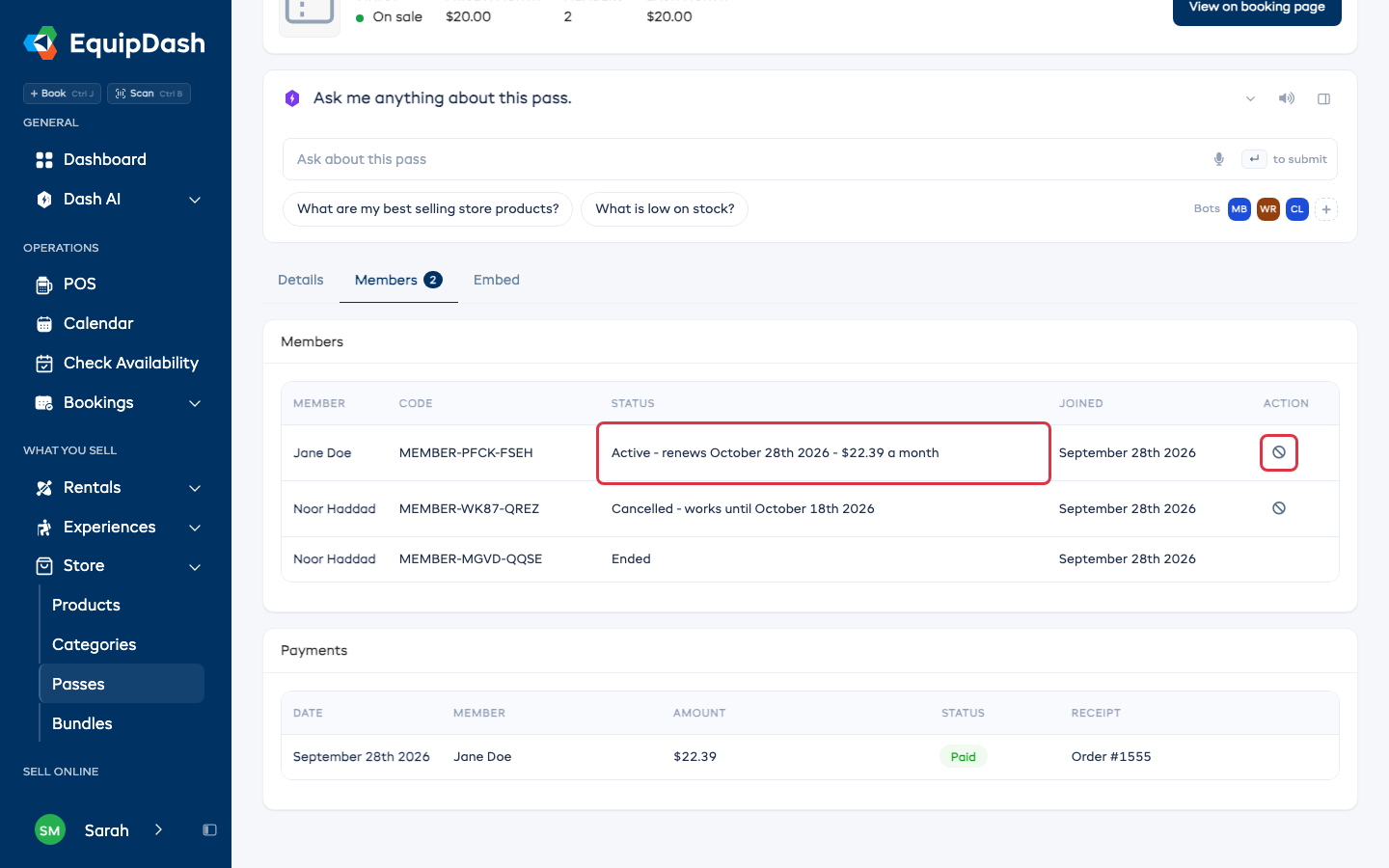This screenshot has height=868, width=1389.
Task: Select the WR bot avatar
Action: click(1268, 209)
